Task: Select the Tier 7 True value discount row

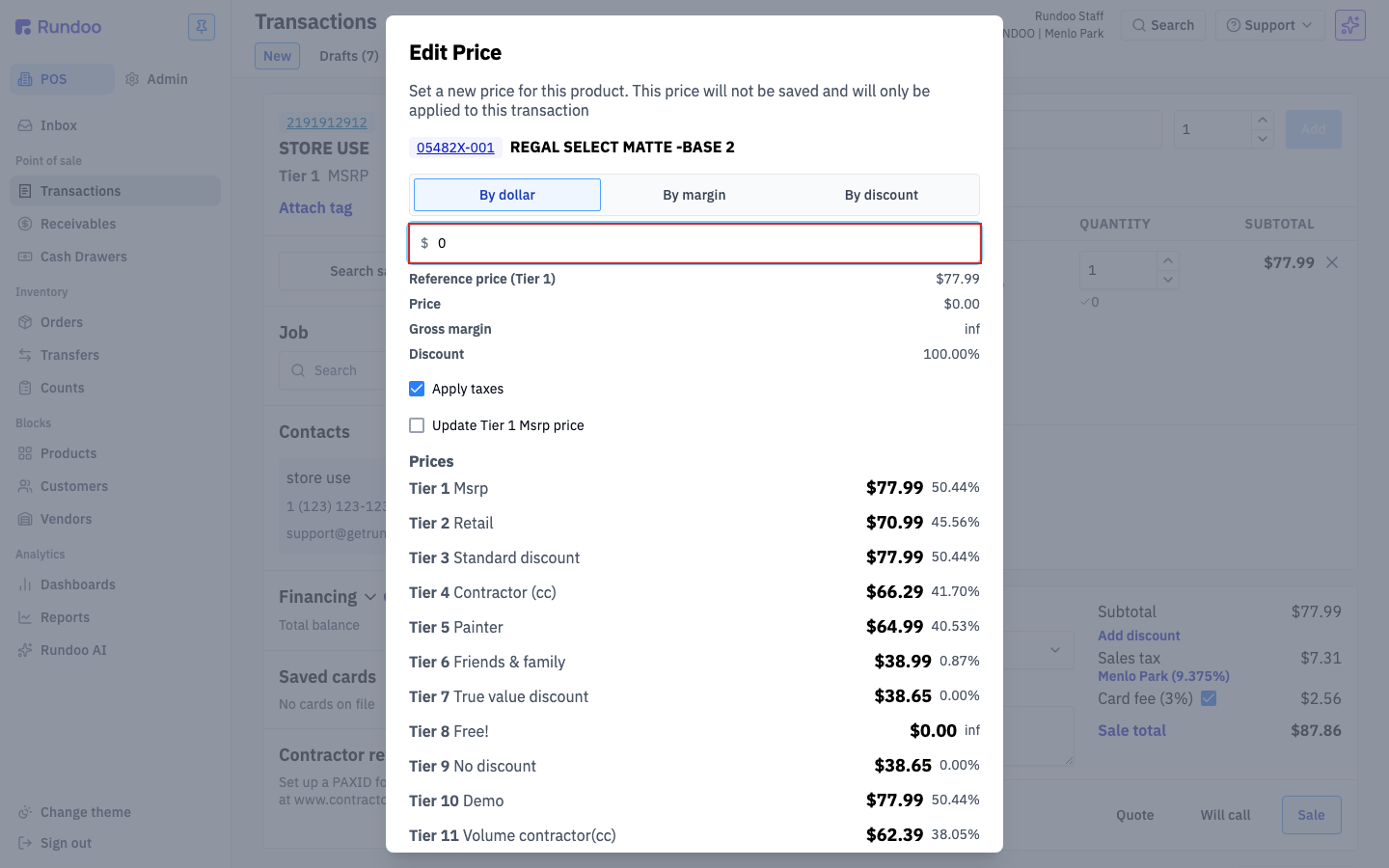Action: [x=694, y=696]
